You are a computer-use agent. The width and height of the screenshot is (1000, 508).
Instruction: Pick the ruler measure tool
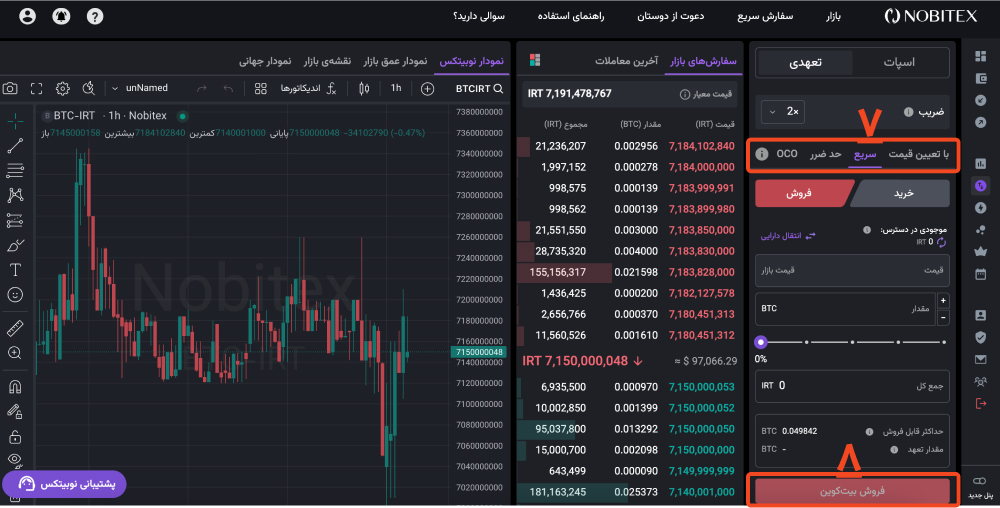tap(15, 328)
